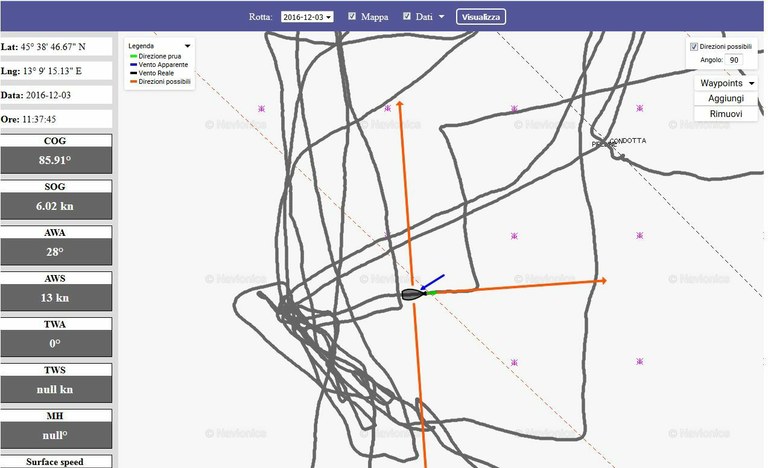Toggle the Dati checkbox
The image size is (768, 468).
pyautogui.click(x=407, y=16)
